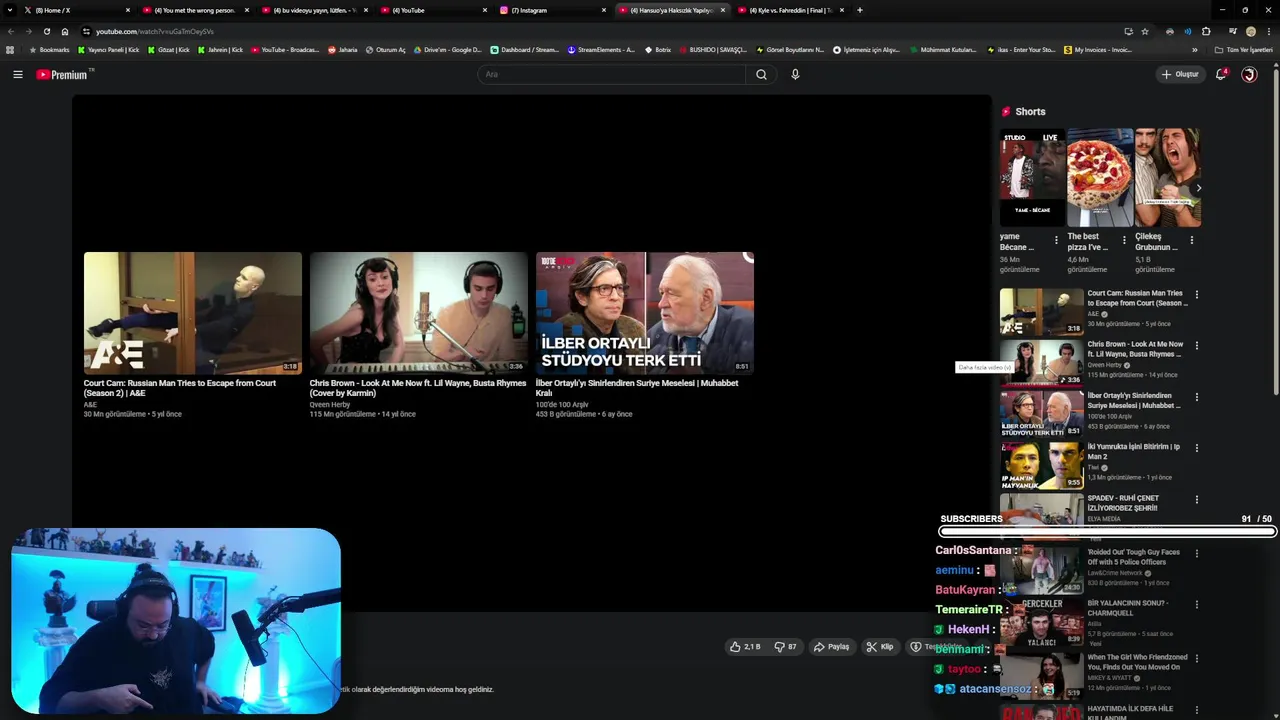Open the browser extensions puzzle icon
The image size is (1280, 720).
1206,31
